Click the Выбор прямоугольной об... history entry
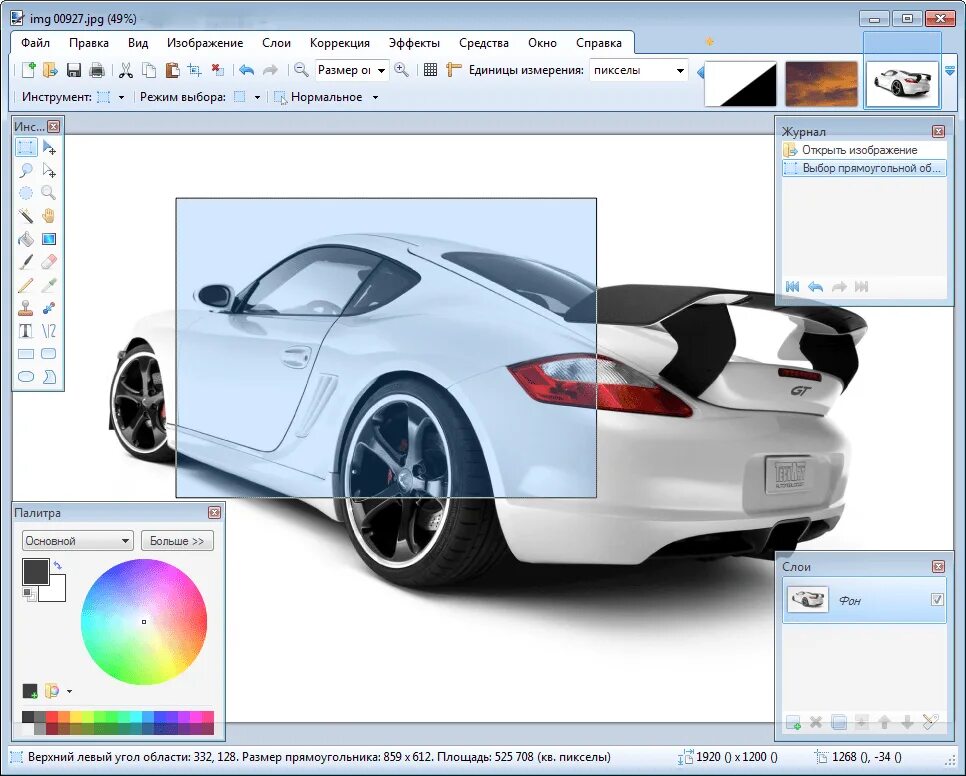 [x=864, y=168]
